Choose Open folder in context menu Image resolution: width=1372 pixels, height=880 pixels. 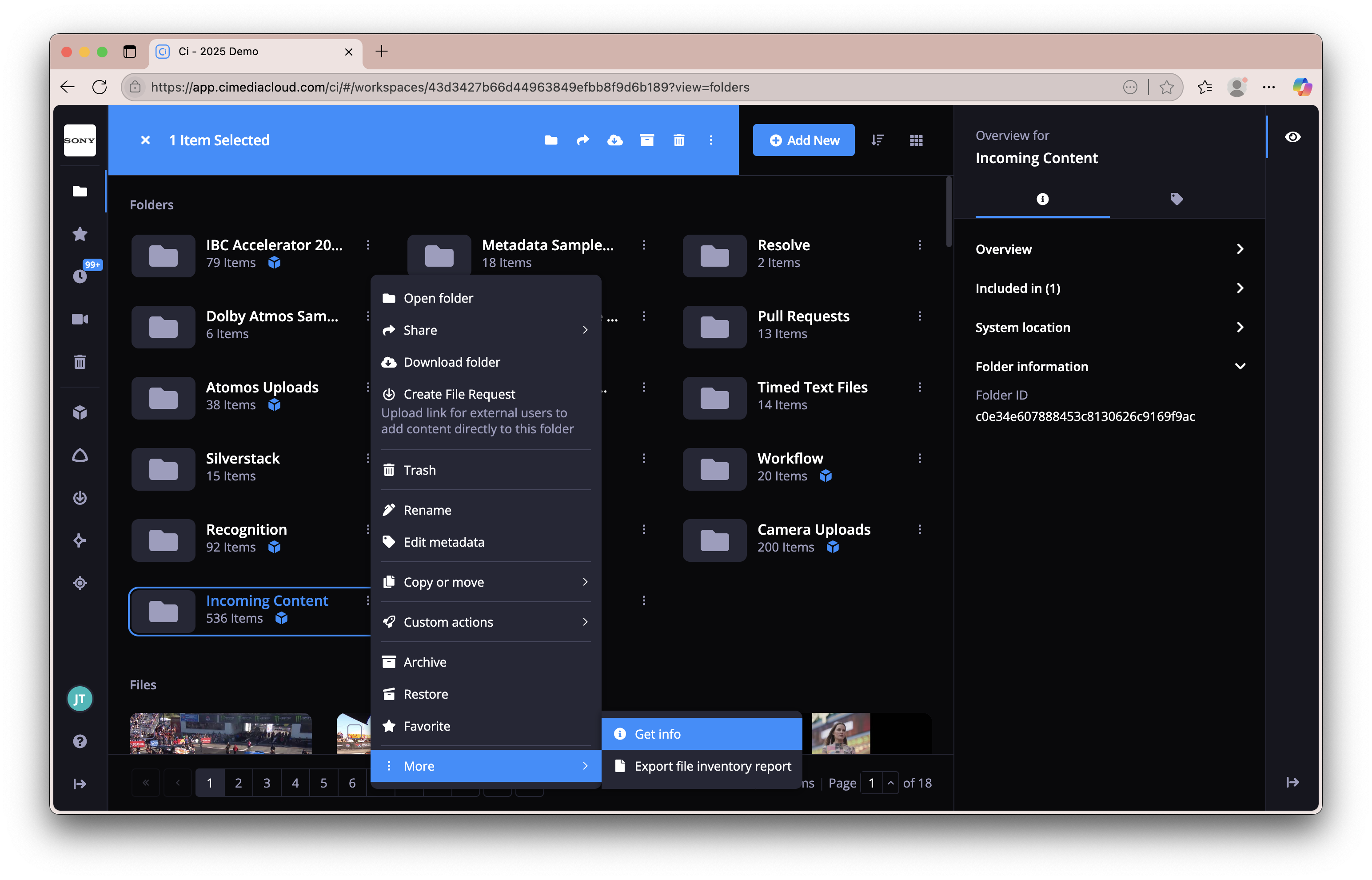pos(486,298)
